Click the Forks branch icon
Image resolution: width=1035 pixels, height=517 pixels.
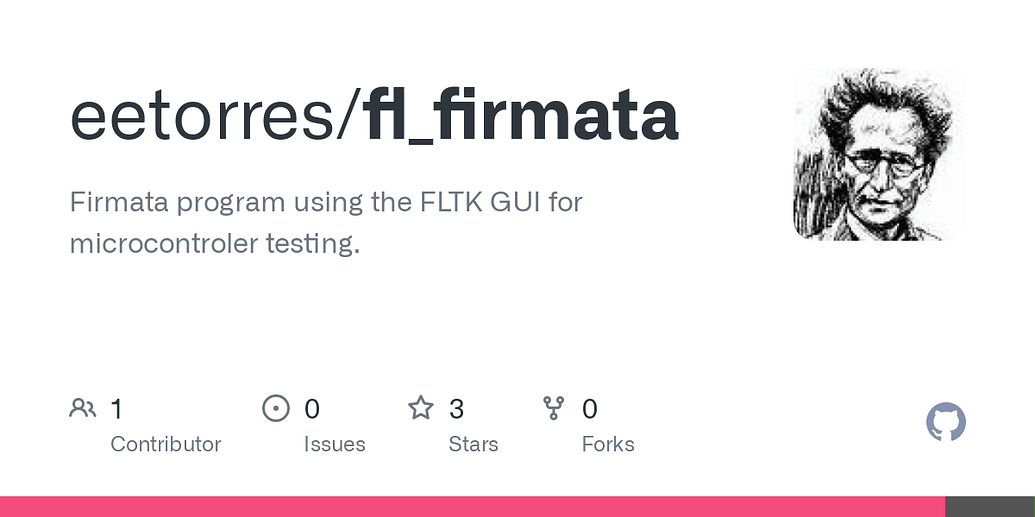(554, 408)
